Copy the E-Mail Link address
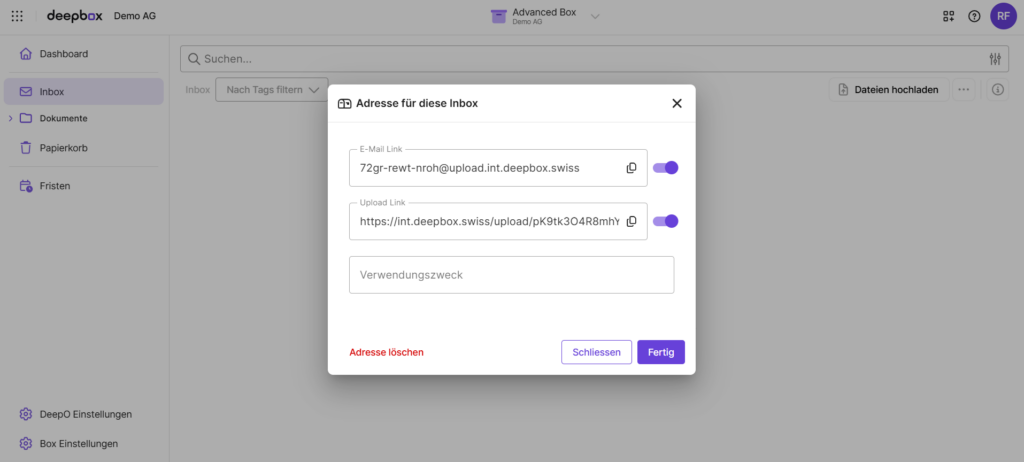Viewport: 1024px width, 462px height. click(631, 168)
